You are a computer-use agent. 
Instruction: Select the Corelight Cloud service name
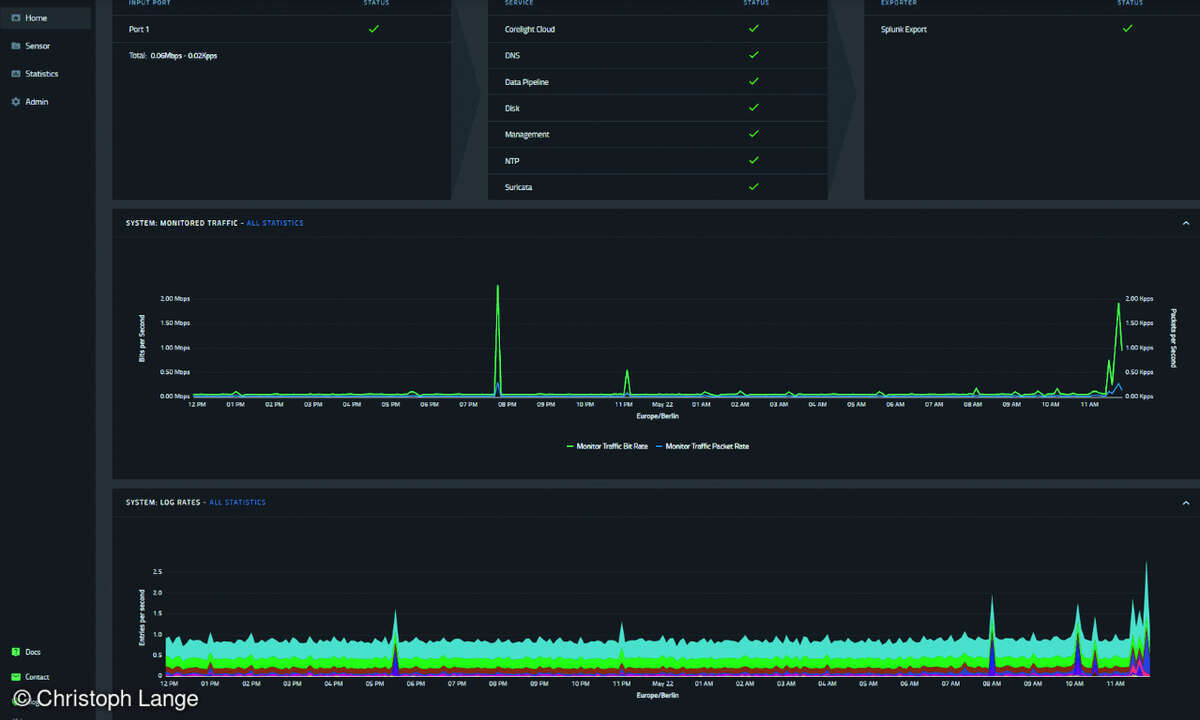530,29
